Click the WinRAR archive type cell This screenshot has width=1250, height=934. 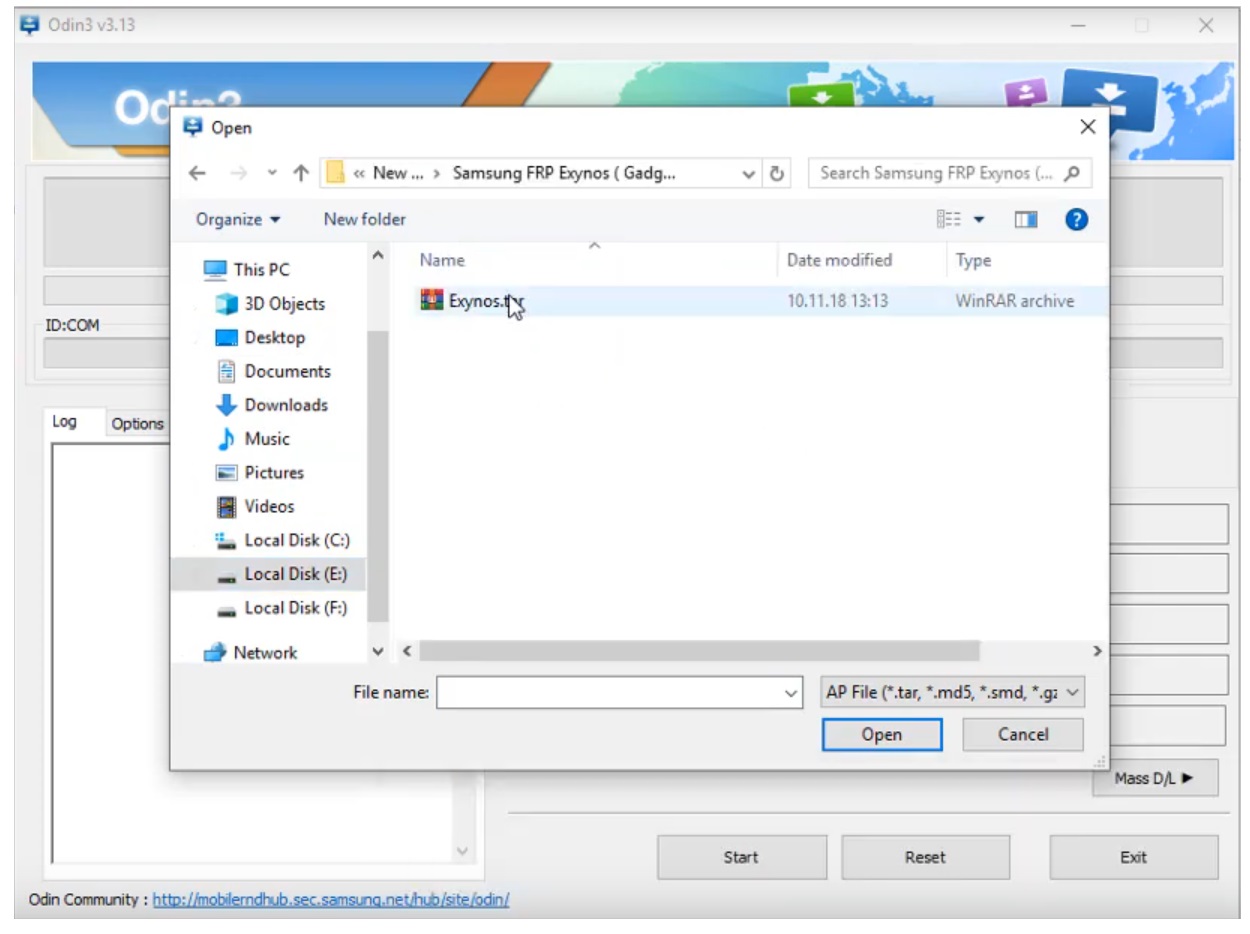click(1015, 301)
